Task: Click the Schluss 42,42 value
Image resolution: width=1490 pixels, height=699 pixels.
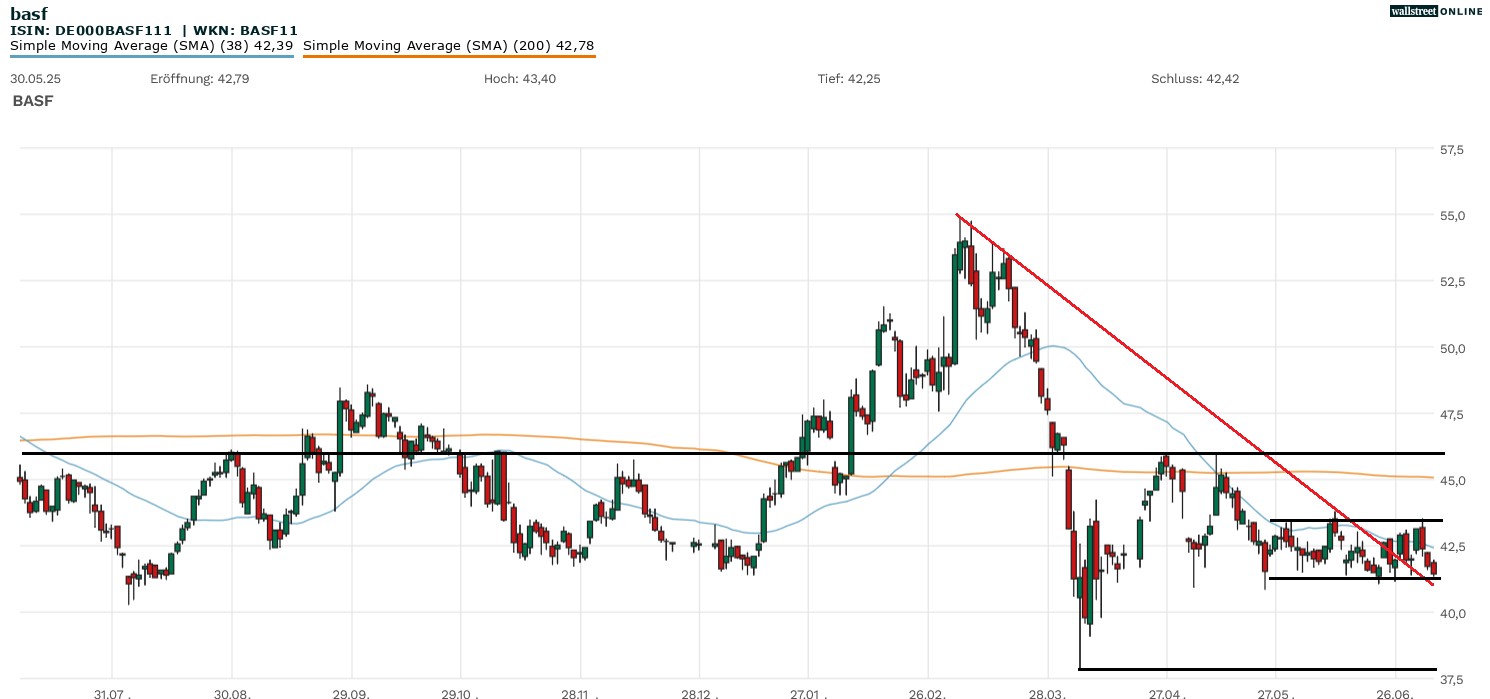Action: tap(1195, 78)
